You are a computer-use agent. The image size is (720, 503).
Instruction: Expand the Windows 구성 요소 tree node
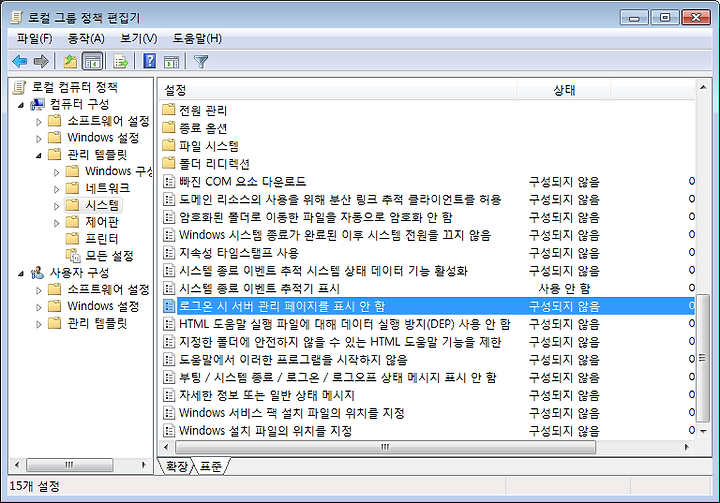56,173
